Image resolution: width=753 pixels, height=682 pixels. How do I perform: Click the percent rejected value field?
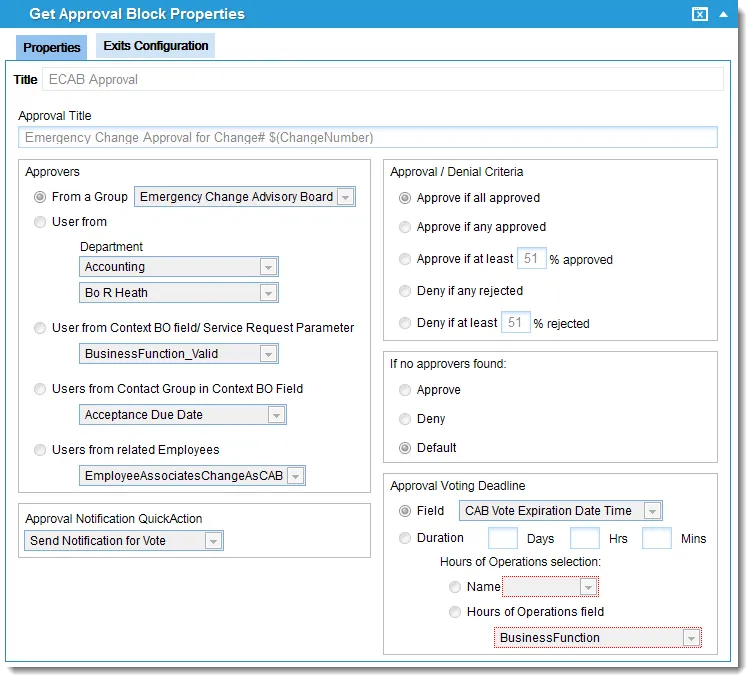[x=516, y=322]
